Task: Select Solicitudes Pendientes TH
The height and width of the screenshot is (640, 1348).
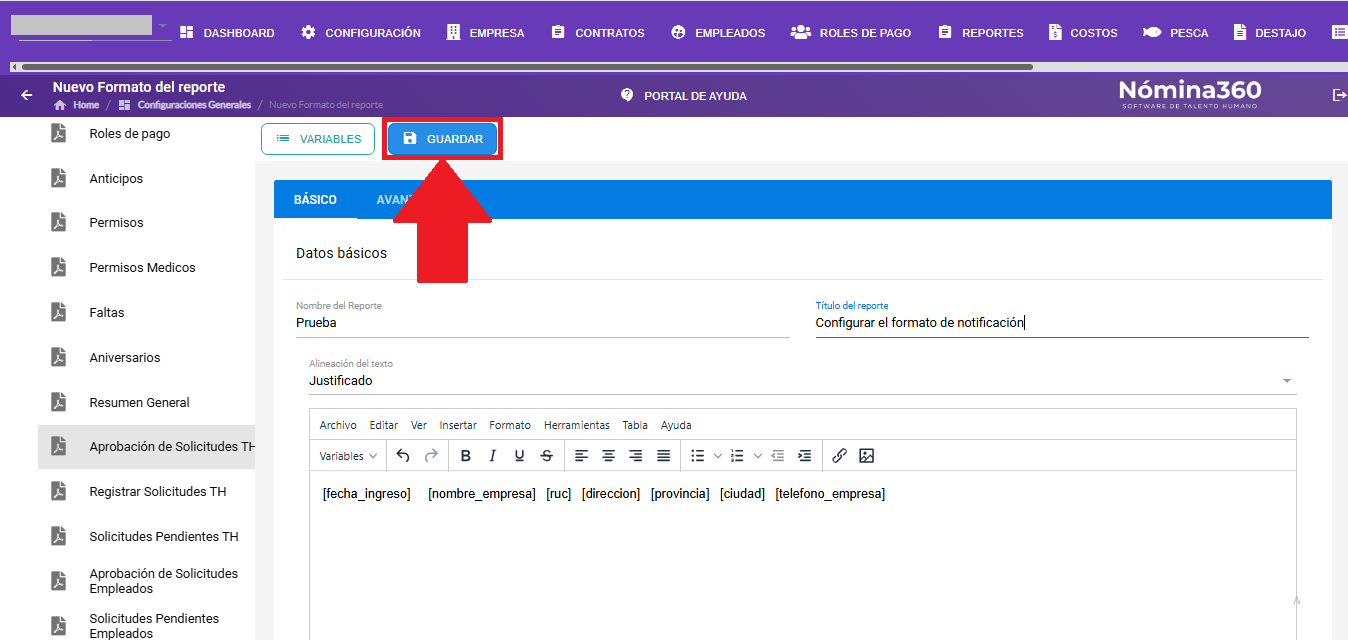Action: (146, 537)
